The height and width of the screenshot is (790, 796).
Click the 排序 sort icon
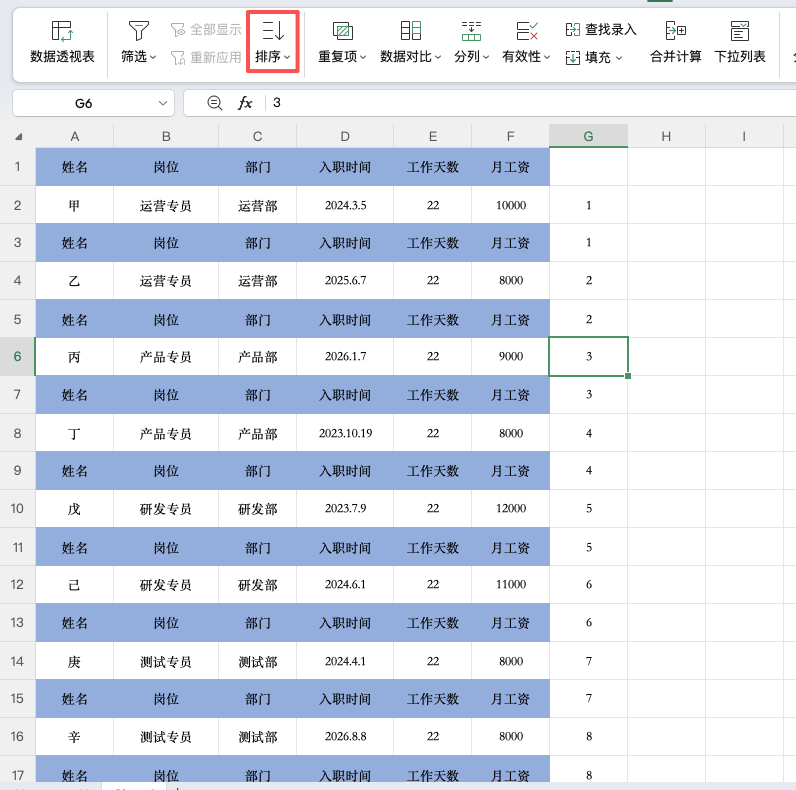273,30
